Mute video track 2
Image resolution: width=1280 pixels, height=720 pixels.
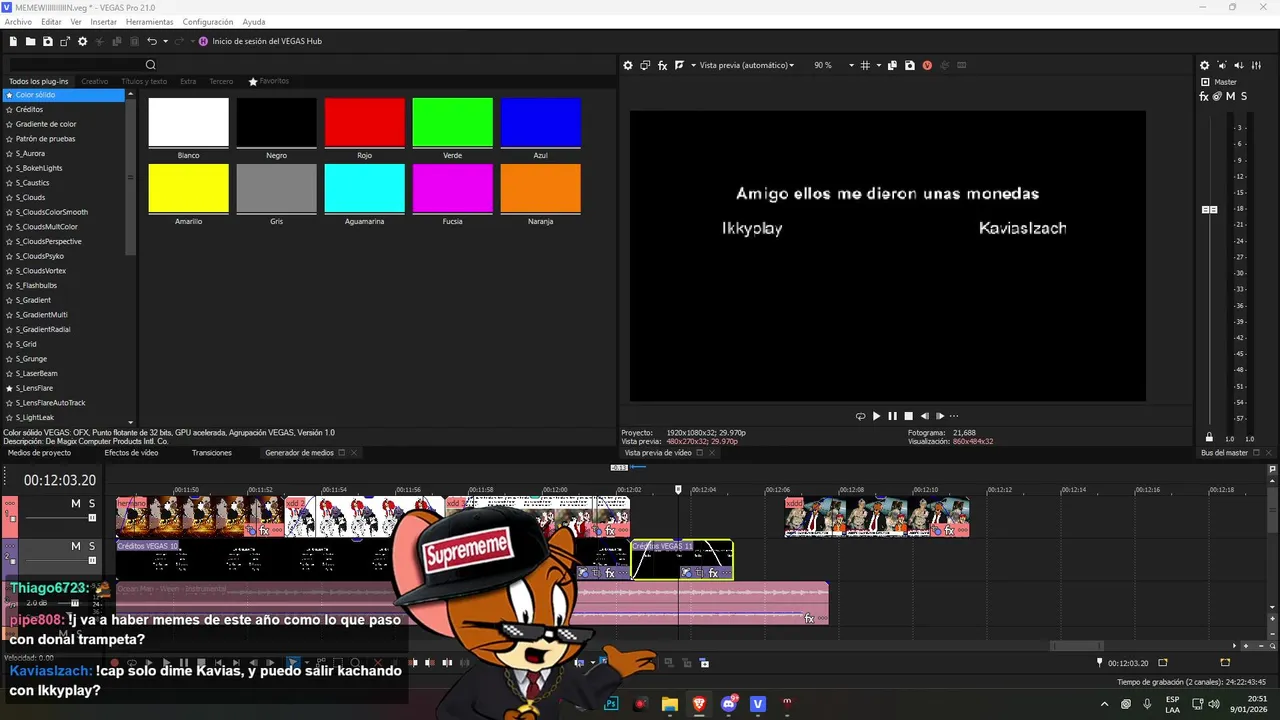75,546
